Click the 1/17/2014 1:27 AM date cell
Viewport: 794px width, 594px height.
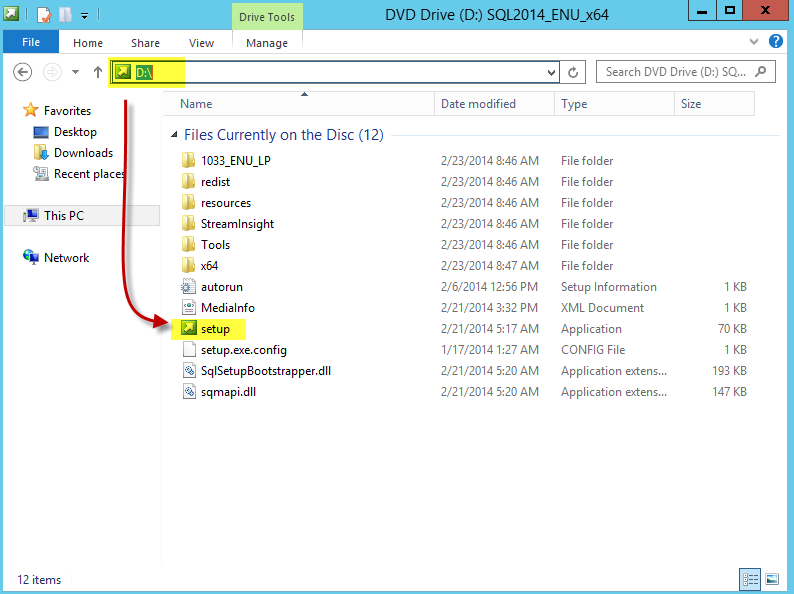[489, 350]
